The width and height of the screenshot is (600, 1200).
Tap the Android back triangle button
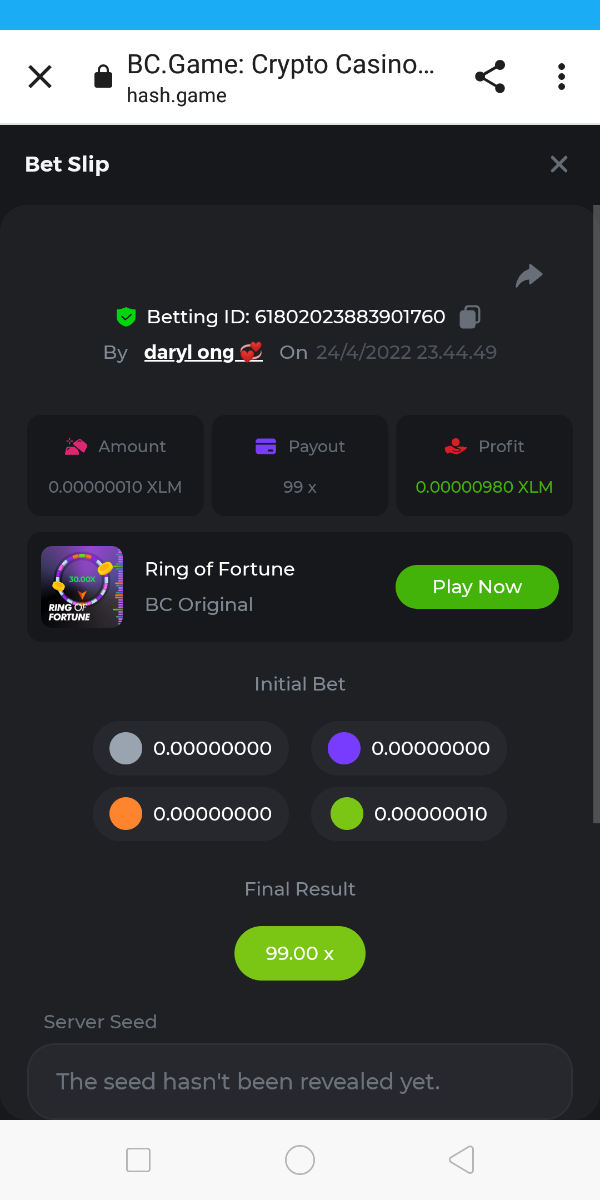(461, 1160)
